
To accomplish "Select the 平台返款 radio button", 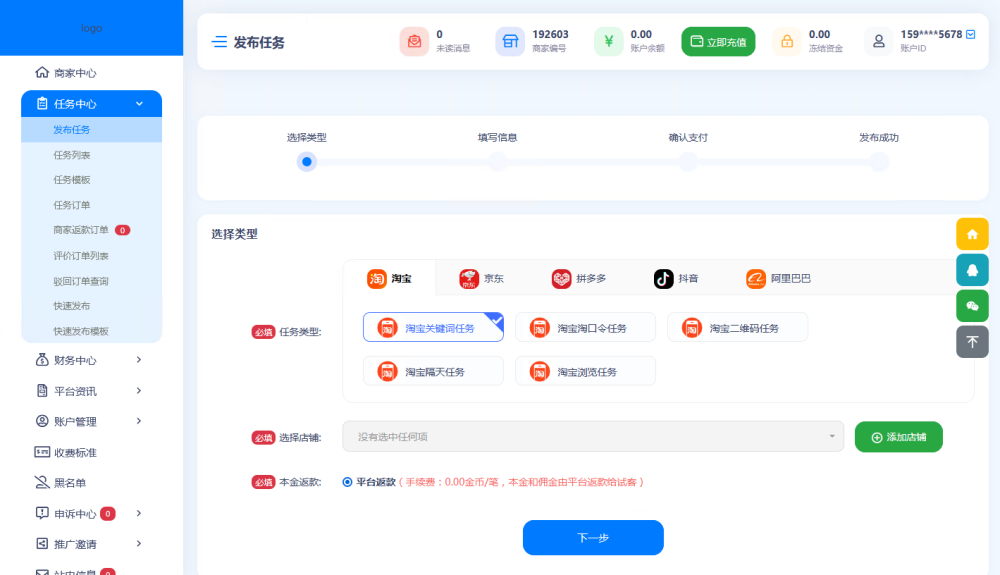I will tap(347, 482).
